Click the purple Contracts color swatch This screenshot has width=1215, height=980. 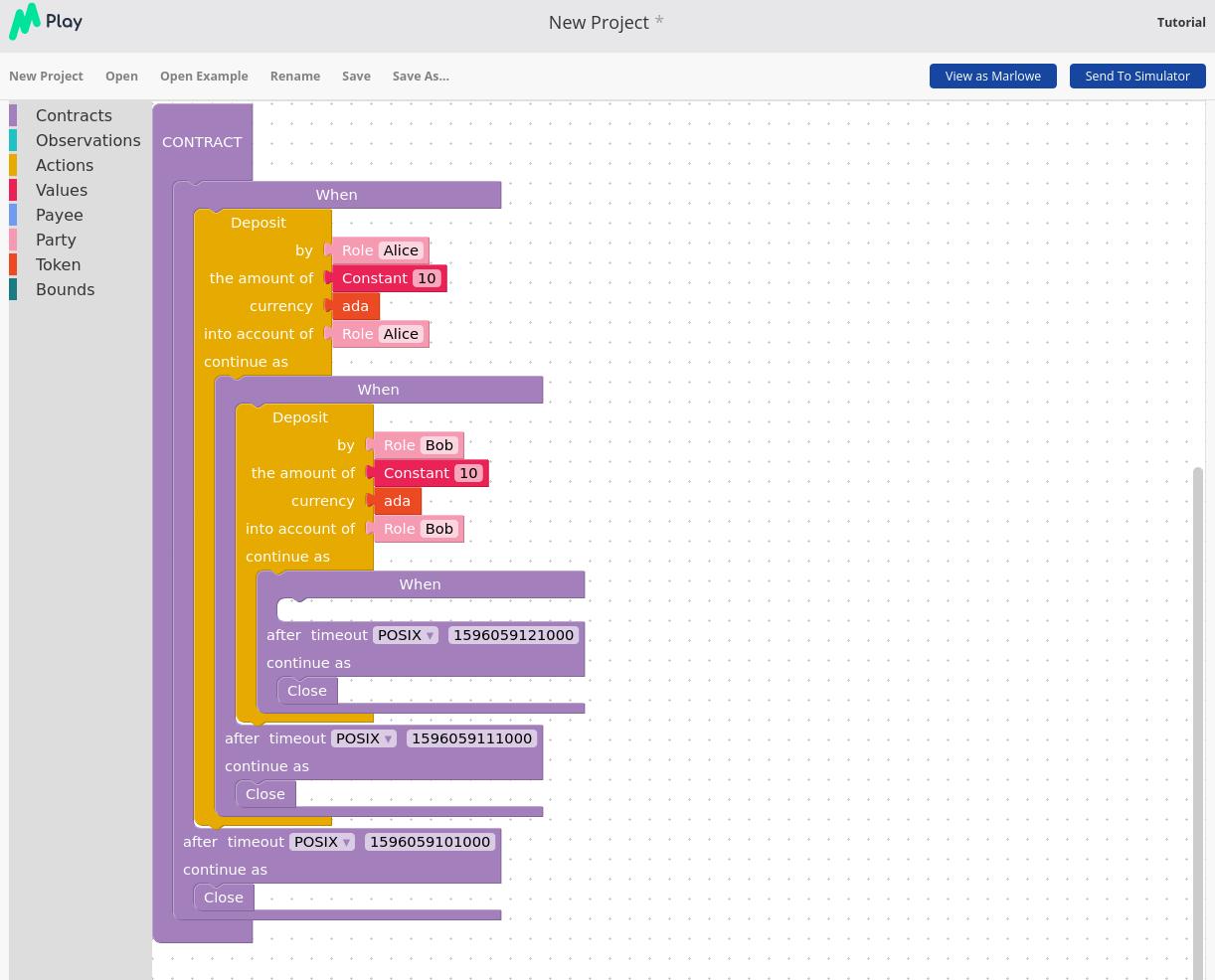(x=13, y=115)
